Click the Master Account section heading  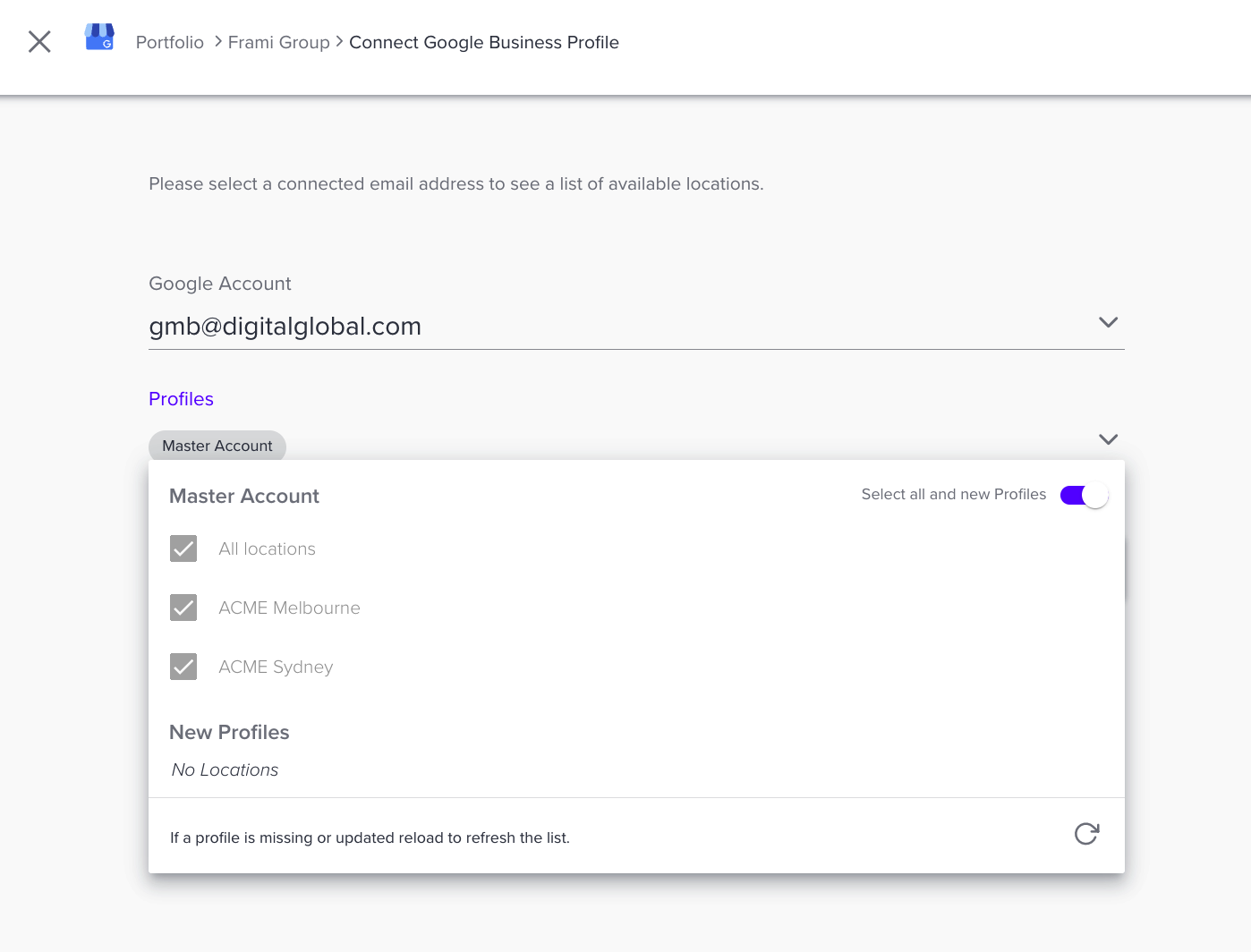click(x=244, y=496)
